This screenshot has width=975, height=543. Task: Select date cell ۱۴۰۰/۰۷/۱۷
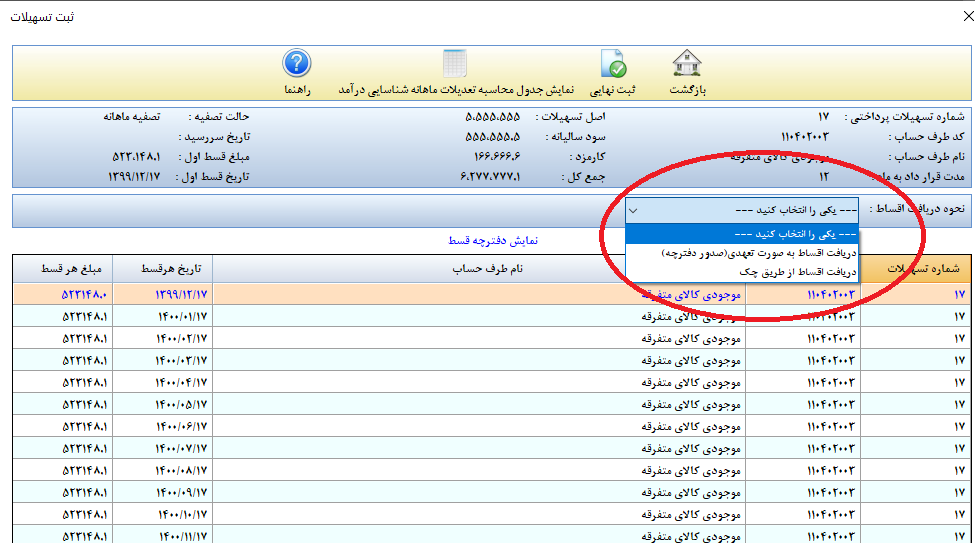pyautogui.click(x=163, y=448)
